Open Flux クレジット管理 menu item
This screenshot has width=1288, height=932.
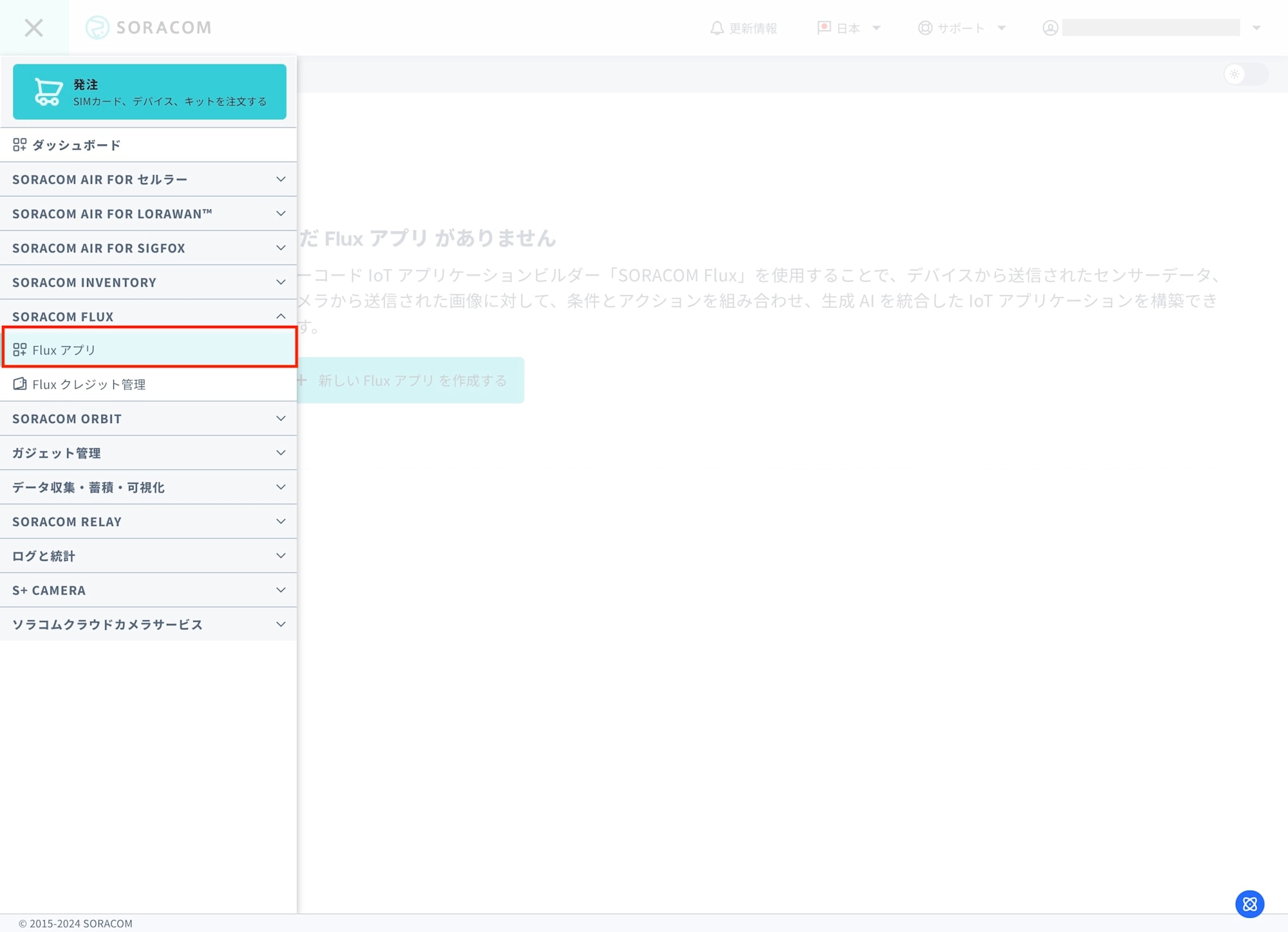tap(148, 384)
